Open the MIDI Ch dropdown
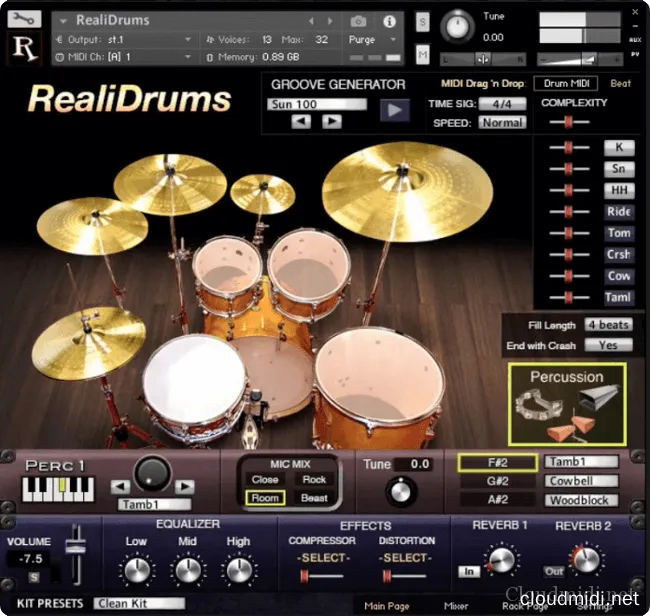 point(124,57)
